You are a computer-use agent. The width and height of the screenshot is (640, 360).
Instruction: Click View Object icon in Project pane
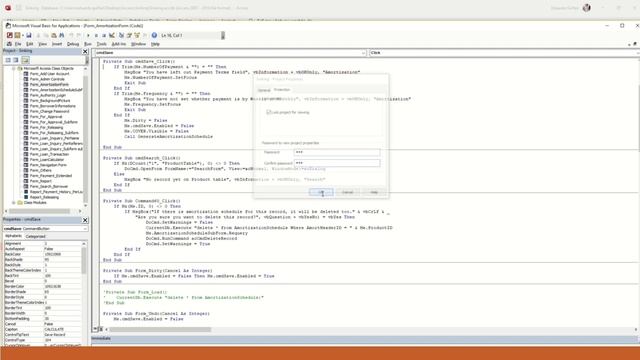pos(16,60)
